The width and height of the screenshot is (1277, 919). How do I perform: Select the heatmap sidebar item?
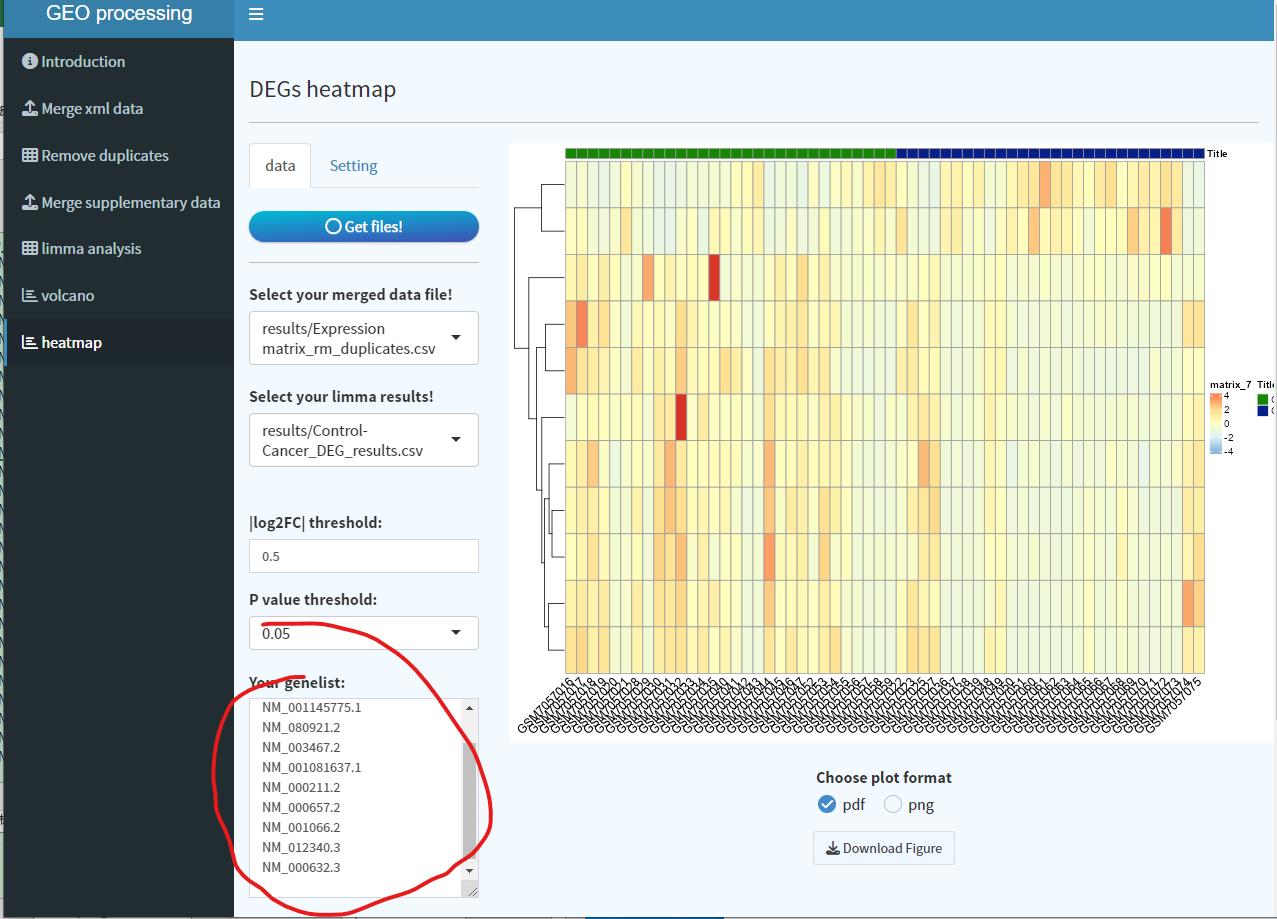tap(117, 343)
